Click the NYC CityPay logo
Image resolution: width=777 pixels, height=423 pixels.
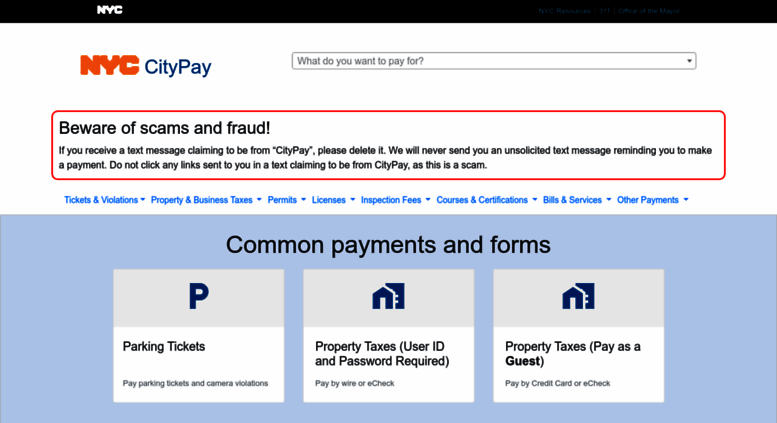tap(146, 66)
